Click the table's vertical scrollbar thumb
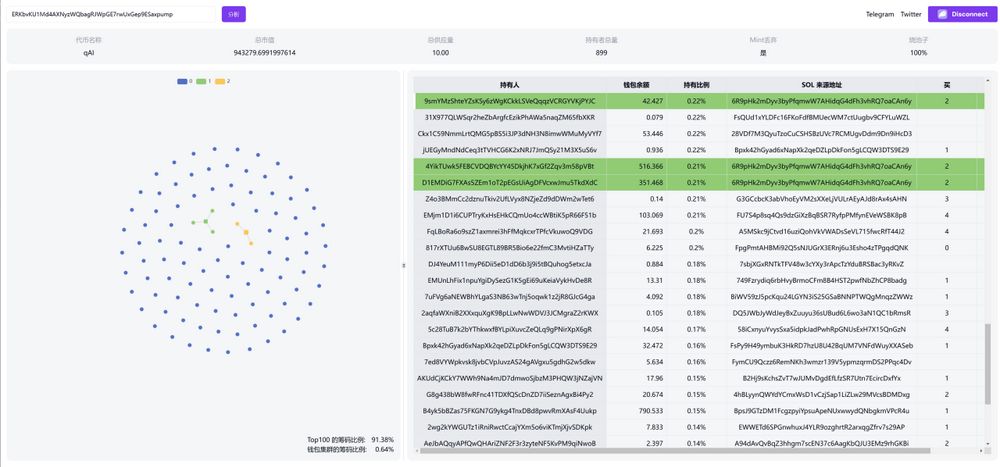 coord(988,377)
